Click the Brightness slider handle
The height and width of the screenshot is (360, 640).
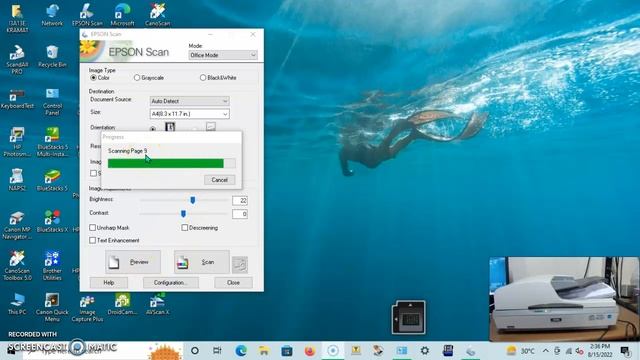click(x=193, y=200)
